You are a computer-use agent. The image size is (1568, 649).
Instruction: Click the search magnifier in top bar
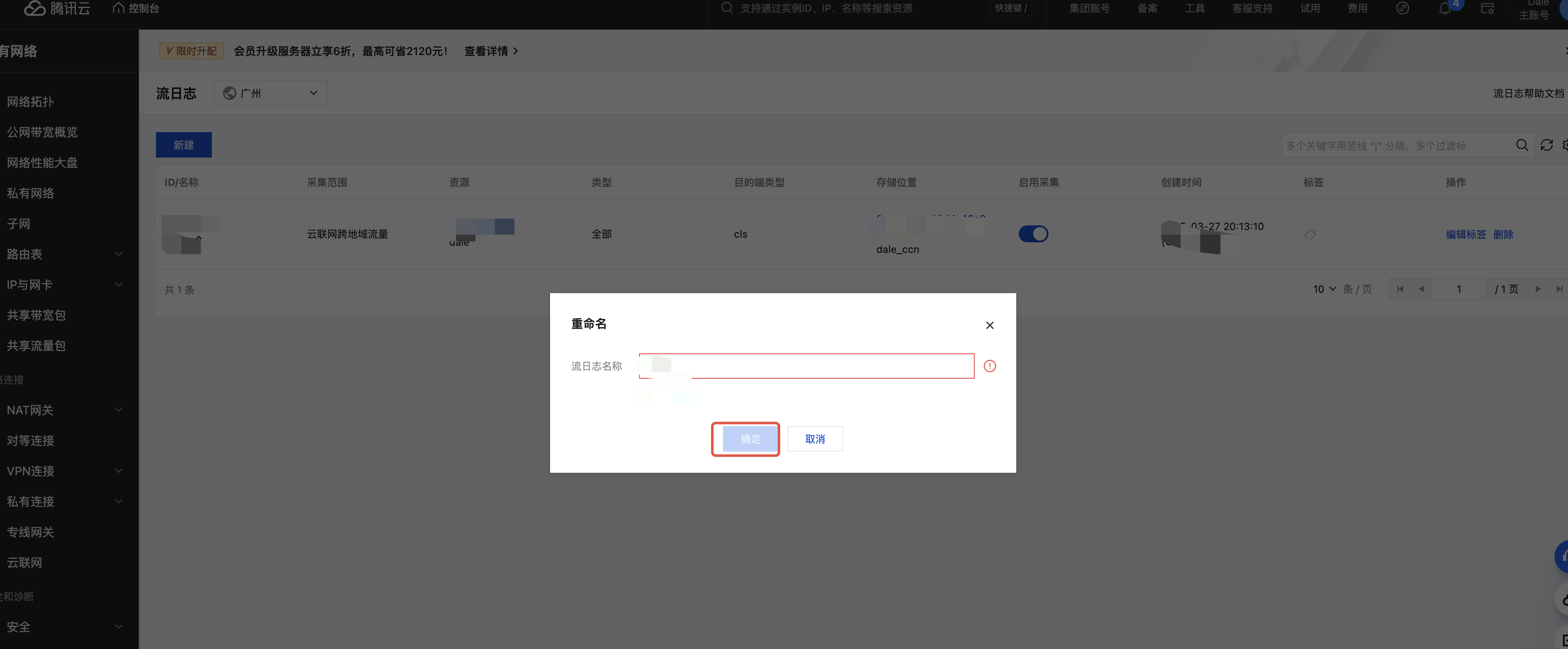727,8
